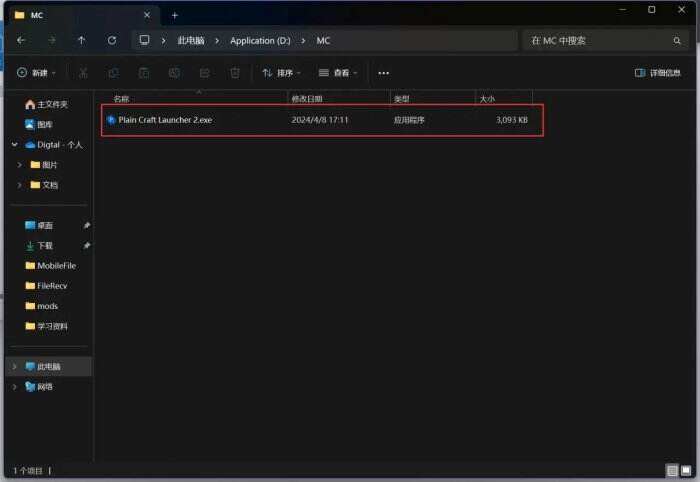This screenshot has height=482, width=700.
Task: Go forward using the right arrow button
Action: pos(52,41)
